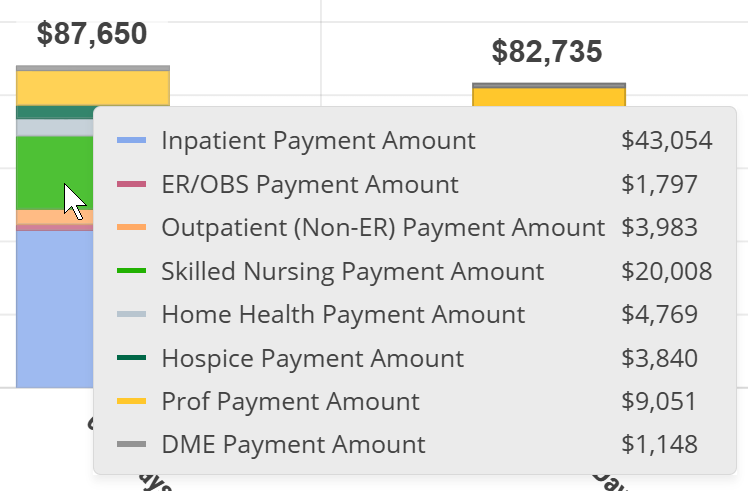Click the $87,650 total label
The height and width of the screenshot is (491, 748).
(x=92, y=34)
